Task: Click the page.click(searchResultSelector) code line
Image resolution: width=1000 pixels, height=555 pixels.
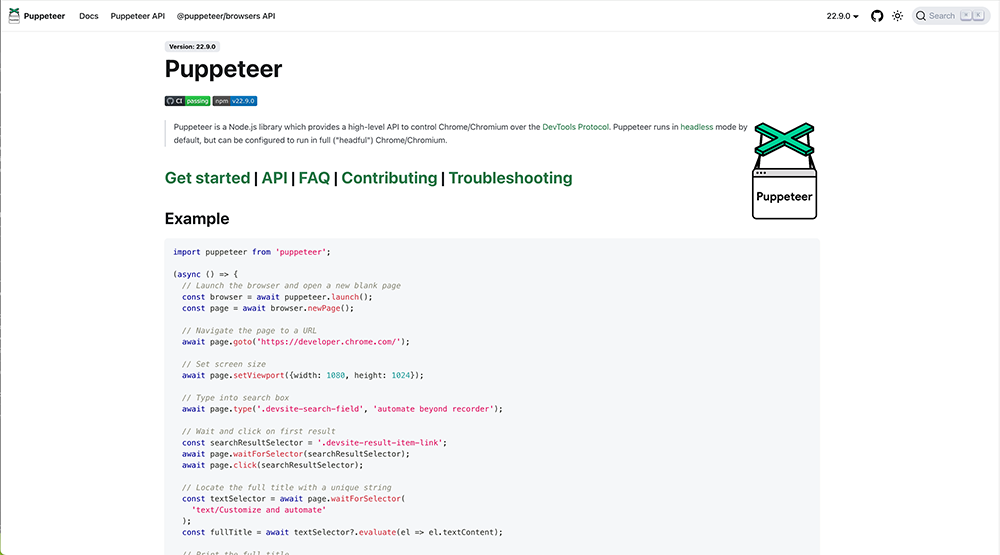Action: pos(272,465)
